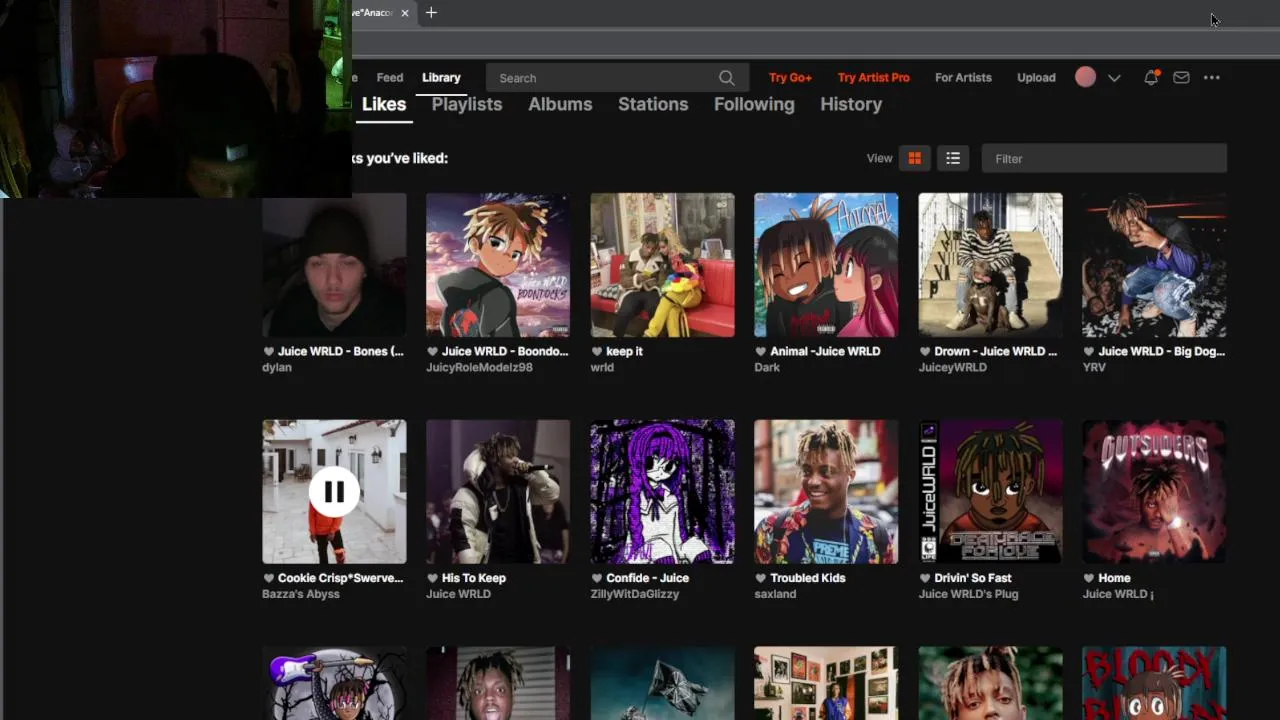Open artist dylan profile
Viewport: 1280px width, 720px height.
coord(277,367)
